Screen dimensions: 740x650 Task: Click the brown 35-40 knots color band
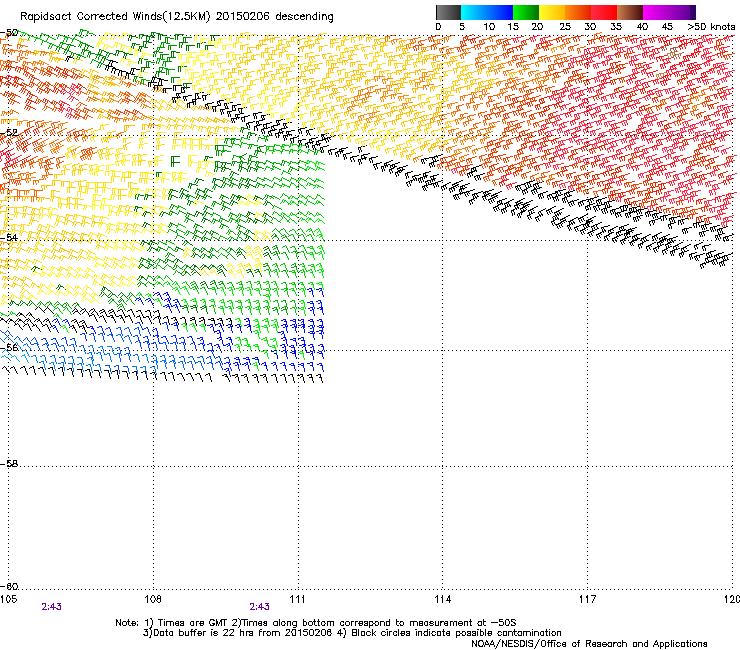(x=630, y=12)
